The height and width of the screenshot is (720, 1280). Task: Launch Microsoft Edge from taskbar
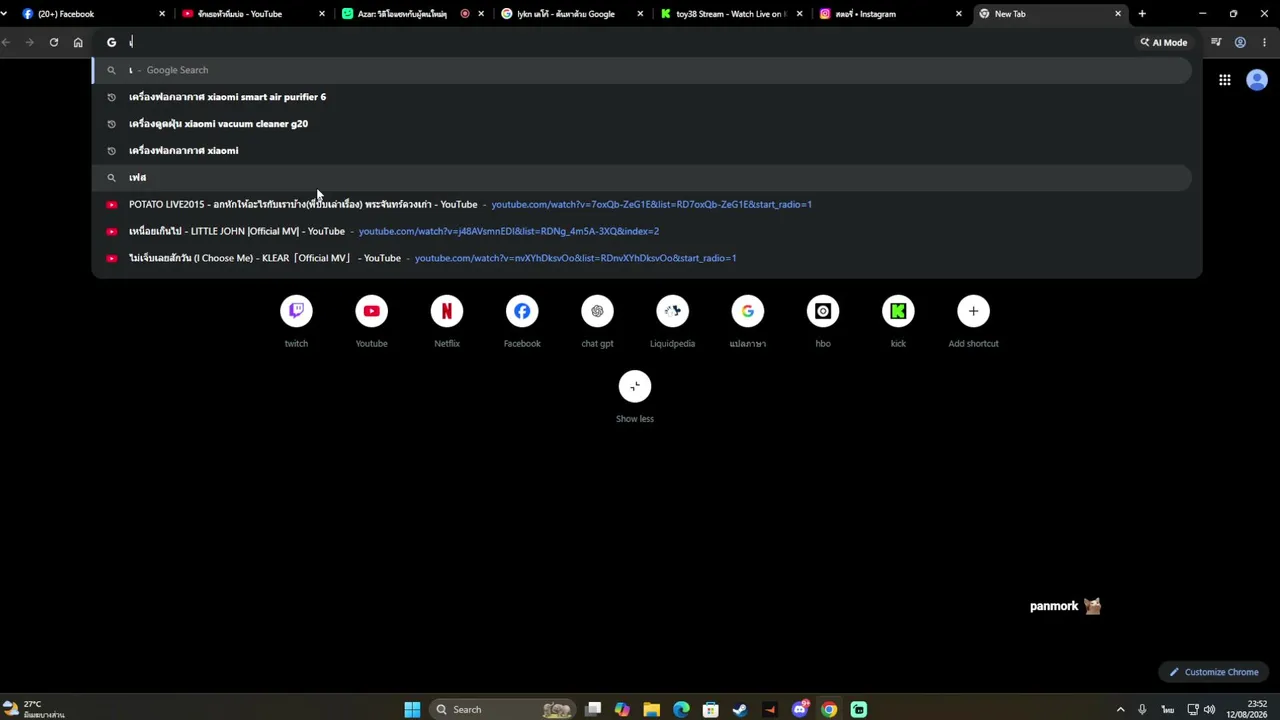pyautogui.click(x=681, y=710)
